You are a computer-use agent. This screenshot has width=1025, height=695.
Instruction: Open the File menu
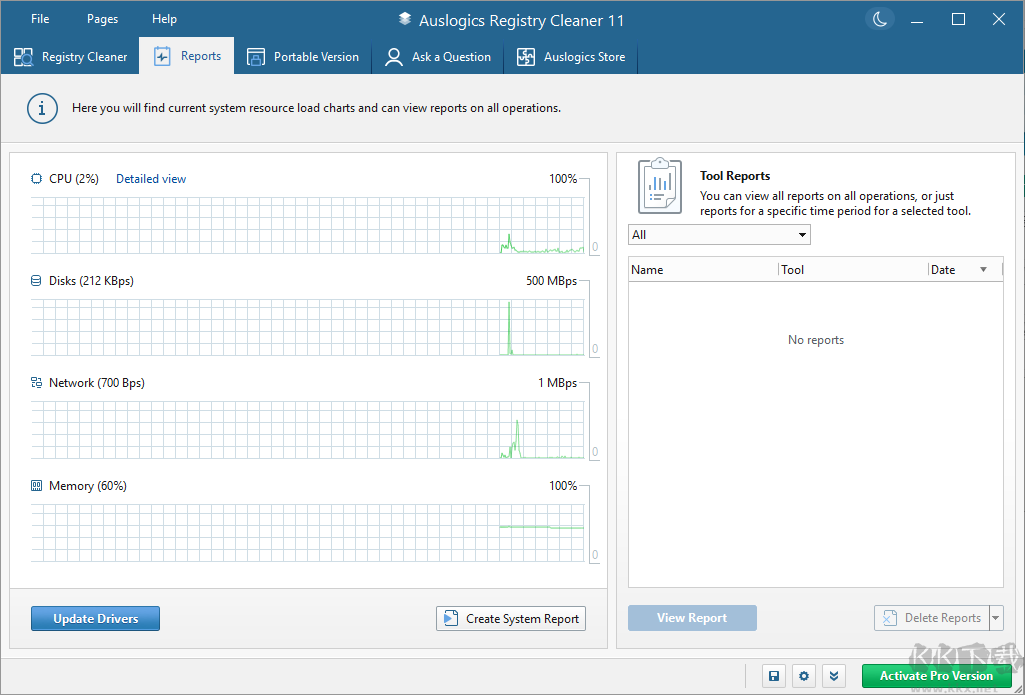40,19
